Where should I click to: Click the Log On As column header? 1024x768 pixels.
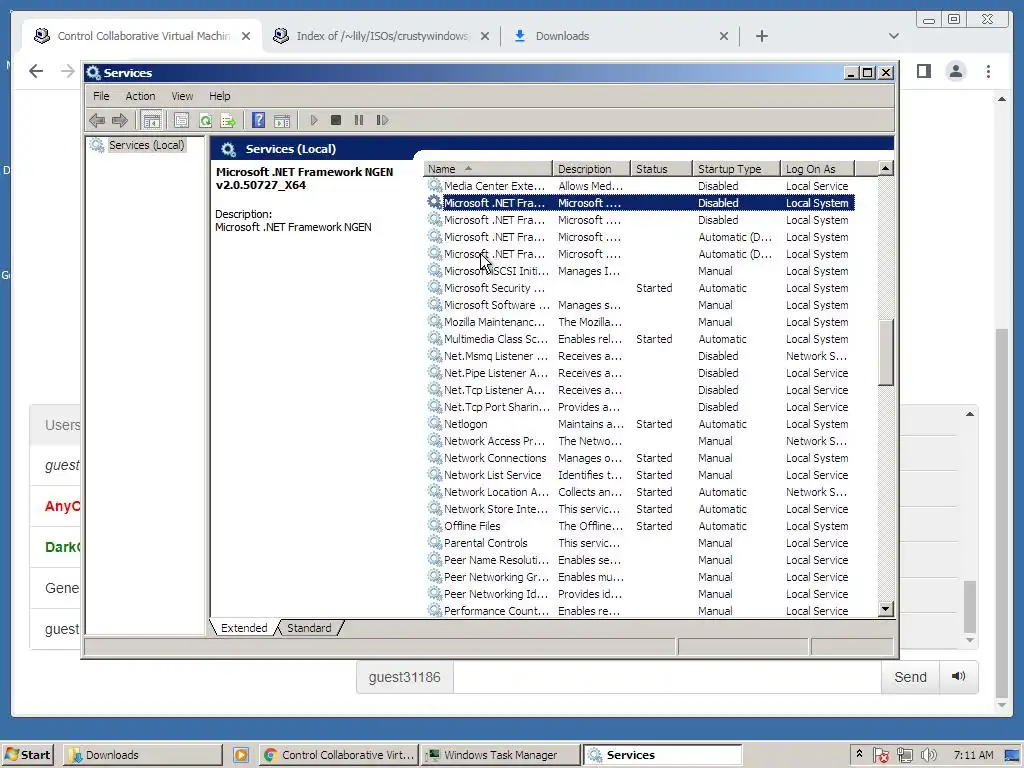817,168
